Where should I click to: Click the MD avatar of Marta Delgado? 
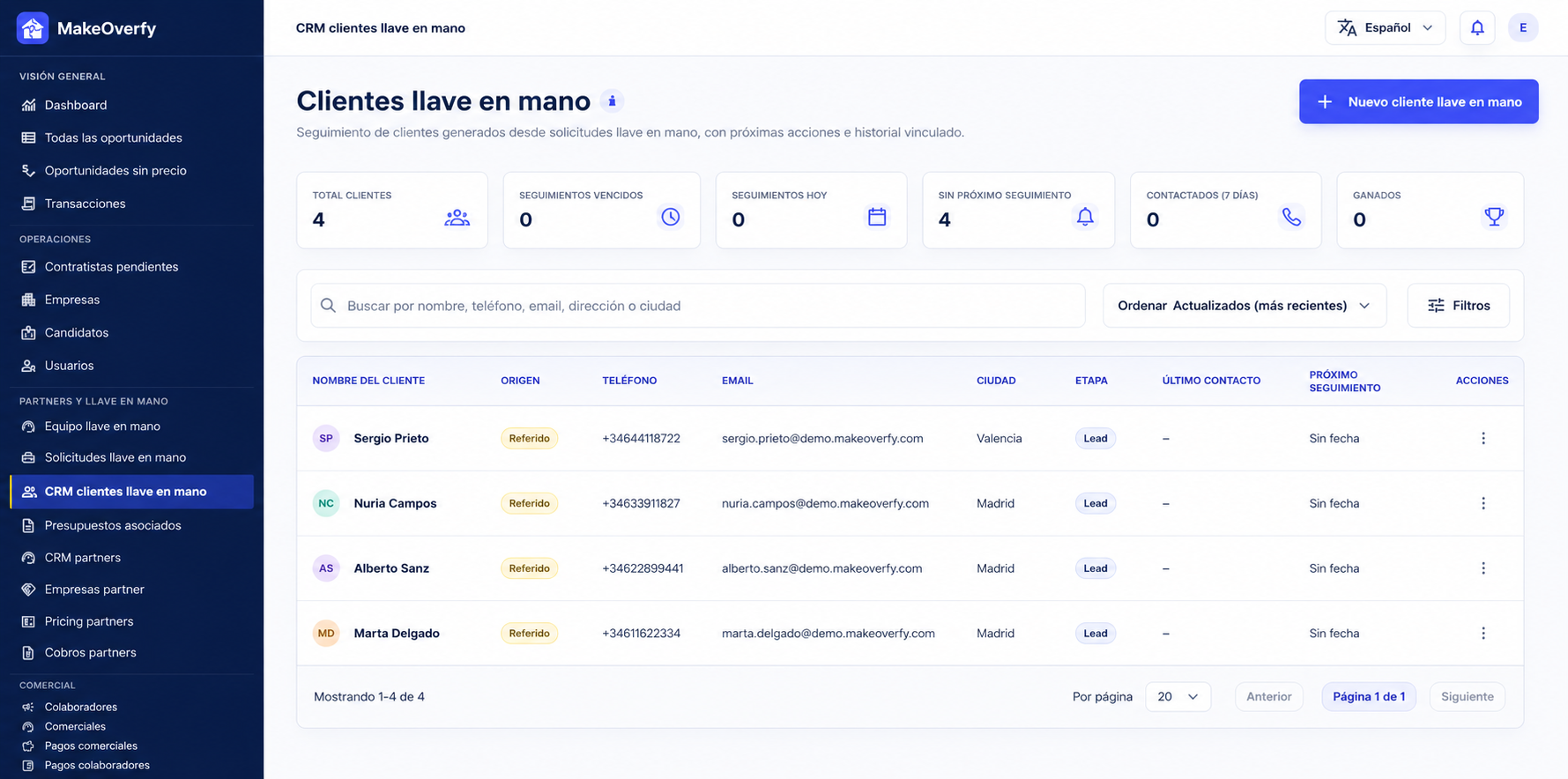click(326, 634)
